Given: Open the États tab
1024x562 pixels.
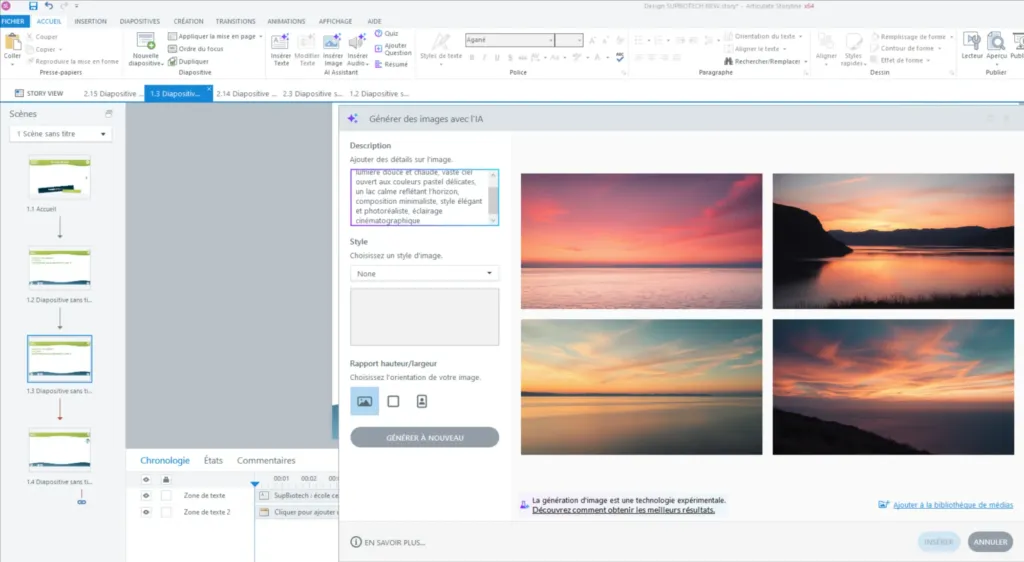Looking at the screenshot, I should (213, 461).
